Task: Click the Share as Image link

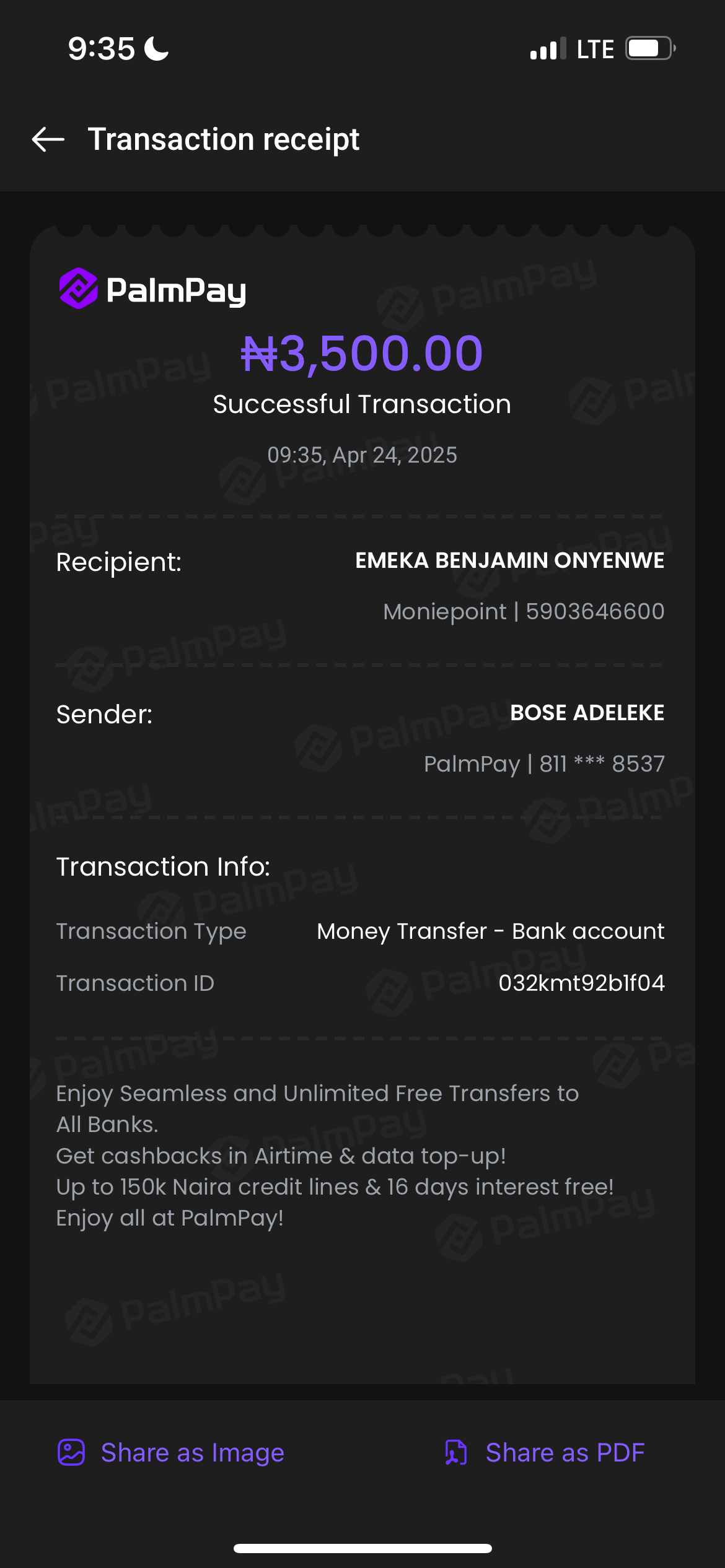Action: tap(192, 1452)
